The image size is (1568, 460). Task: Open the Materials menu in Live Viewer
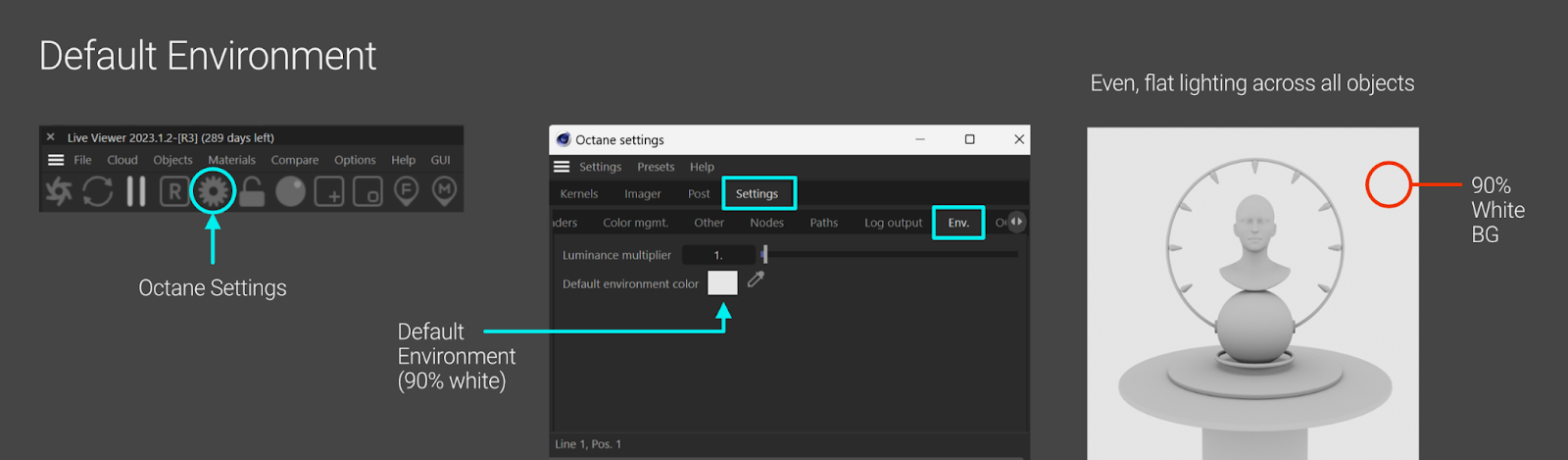231,160
